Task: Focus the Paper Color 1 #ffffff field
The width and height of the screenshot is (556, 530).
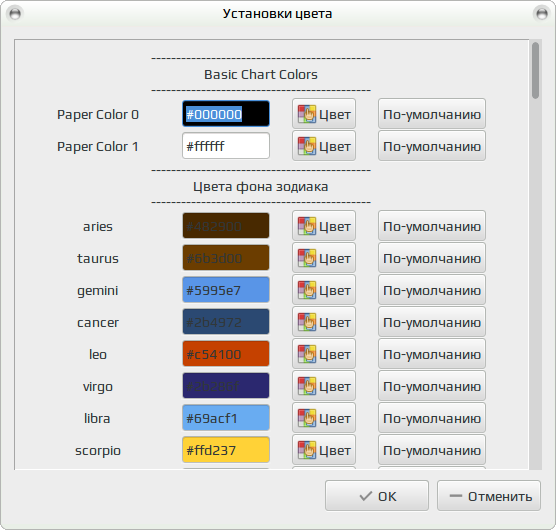Action: [x=226, y=146]
